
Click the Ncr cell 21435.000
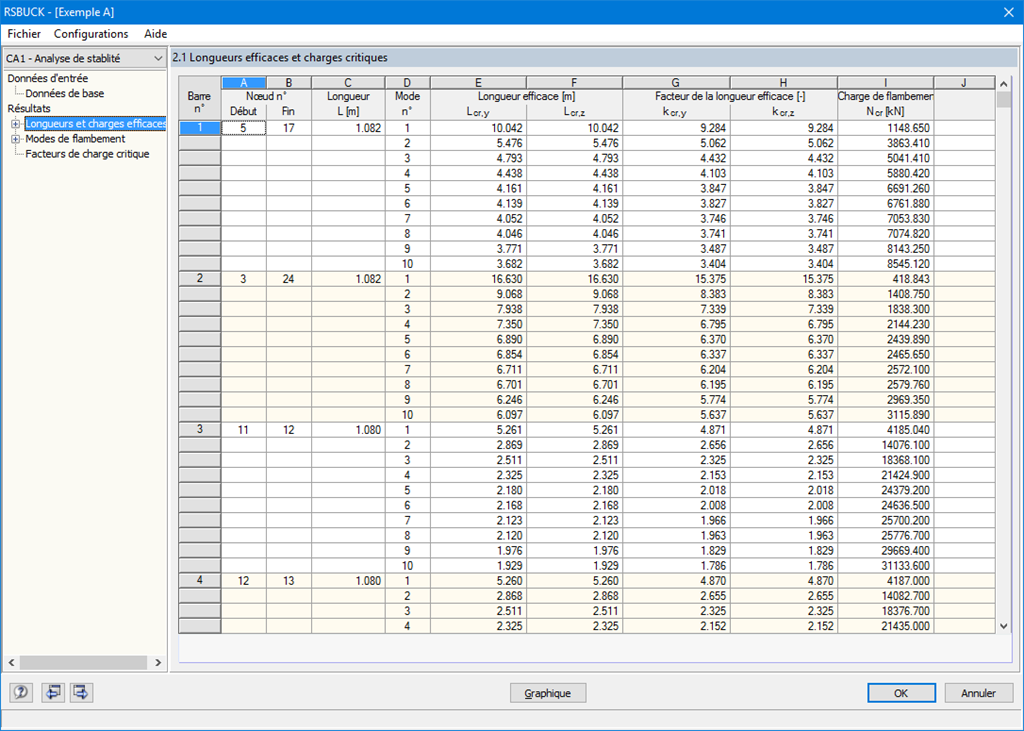click(886, 626)
